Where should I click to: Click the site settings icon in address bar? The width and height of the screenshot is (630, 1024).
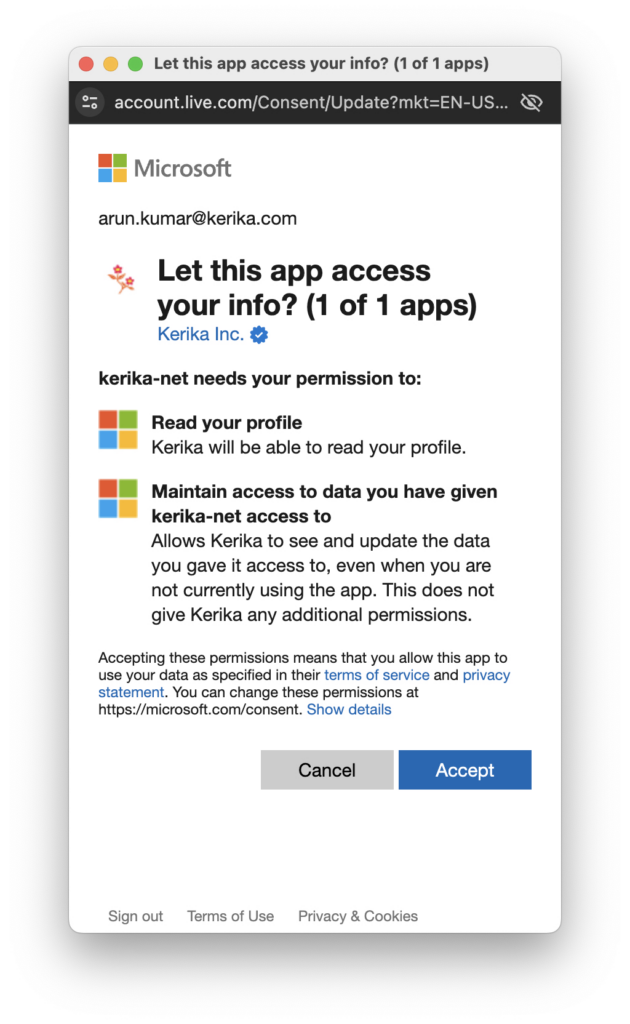click(90, 103)
